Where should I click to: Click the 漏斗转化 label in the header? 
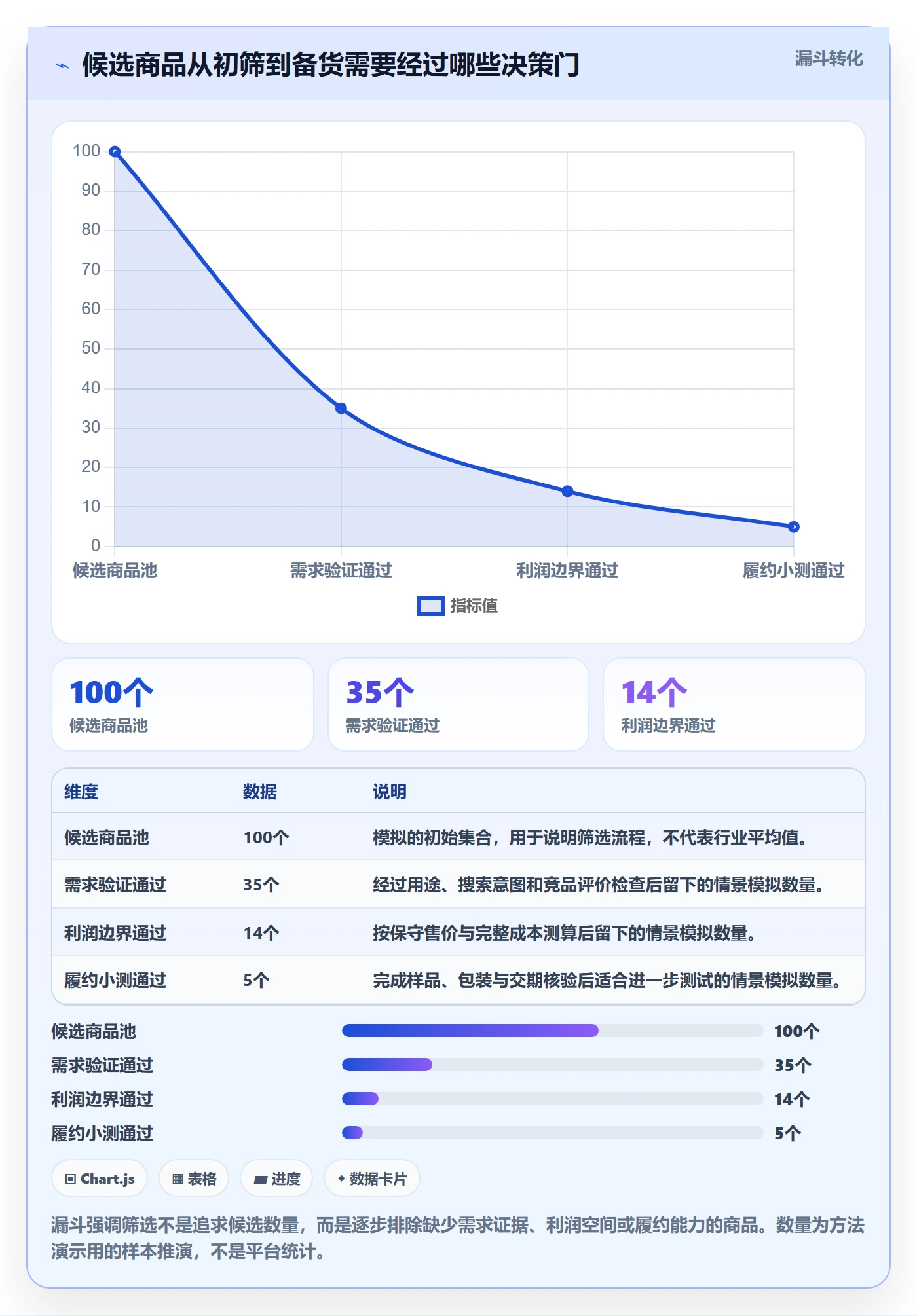829,59
